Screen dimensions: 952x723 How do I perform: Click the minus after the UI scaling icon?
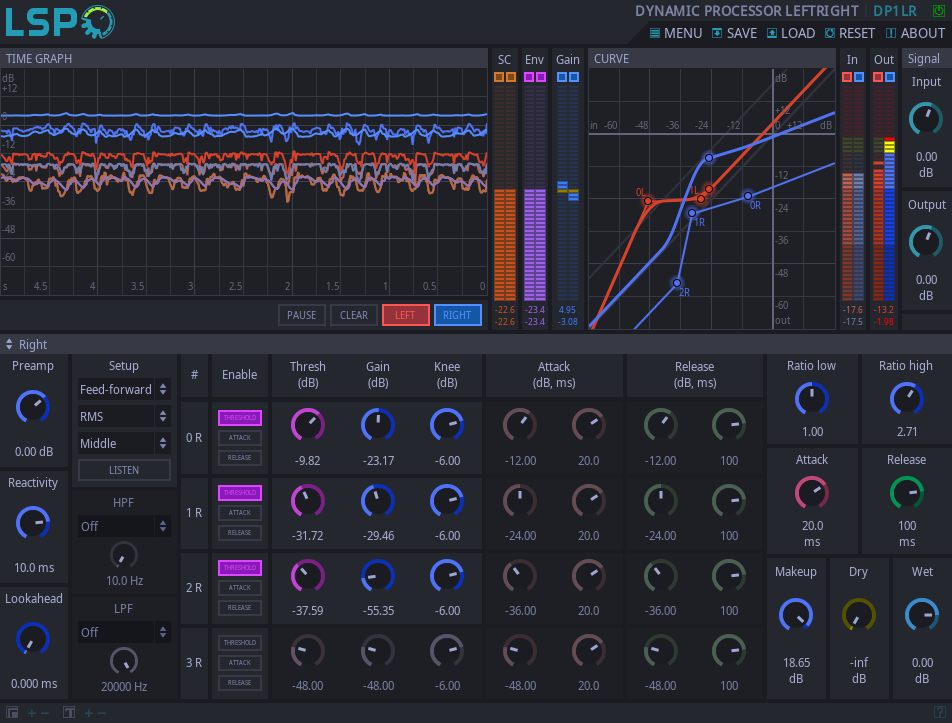click(44, 713)
